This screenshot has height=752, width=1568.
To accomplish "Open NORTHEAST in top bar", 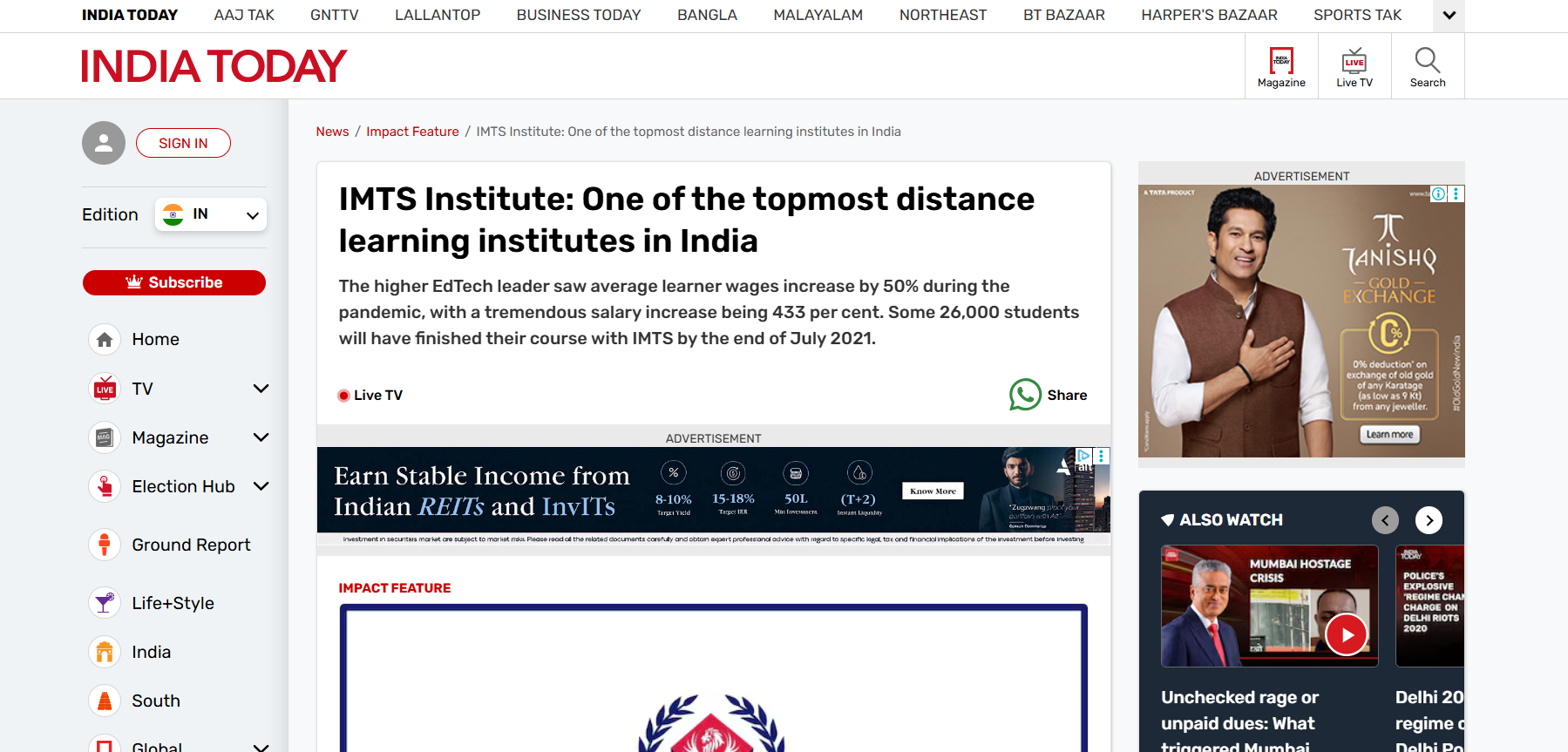I will (x=943, y=15).
